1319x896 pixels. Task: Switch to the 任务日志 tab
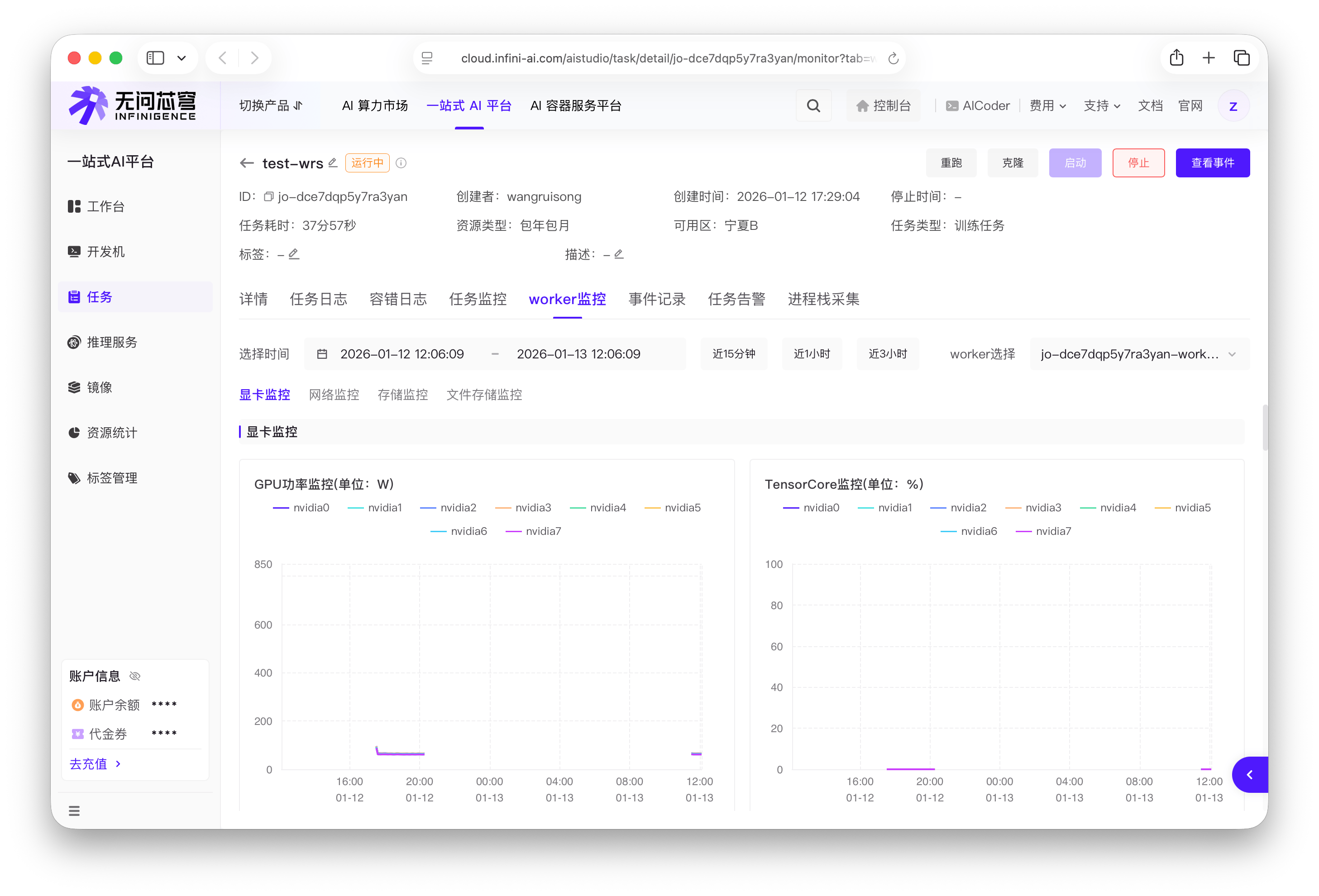pos(318,299)
